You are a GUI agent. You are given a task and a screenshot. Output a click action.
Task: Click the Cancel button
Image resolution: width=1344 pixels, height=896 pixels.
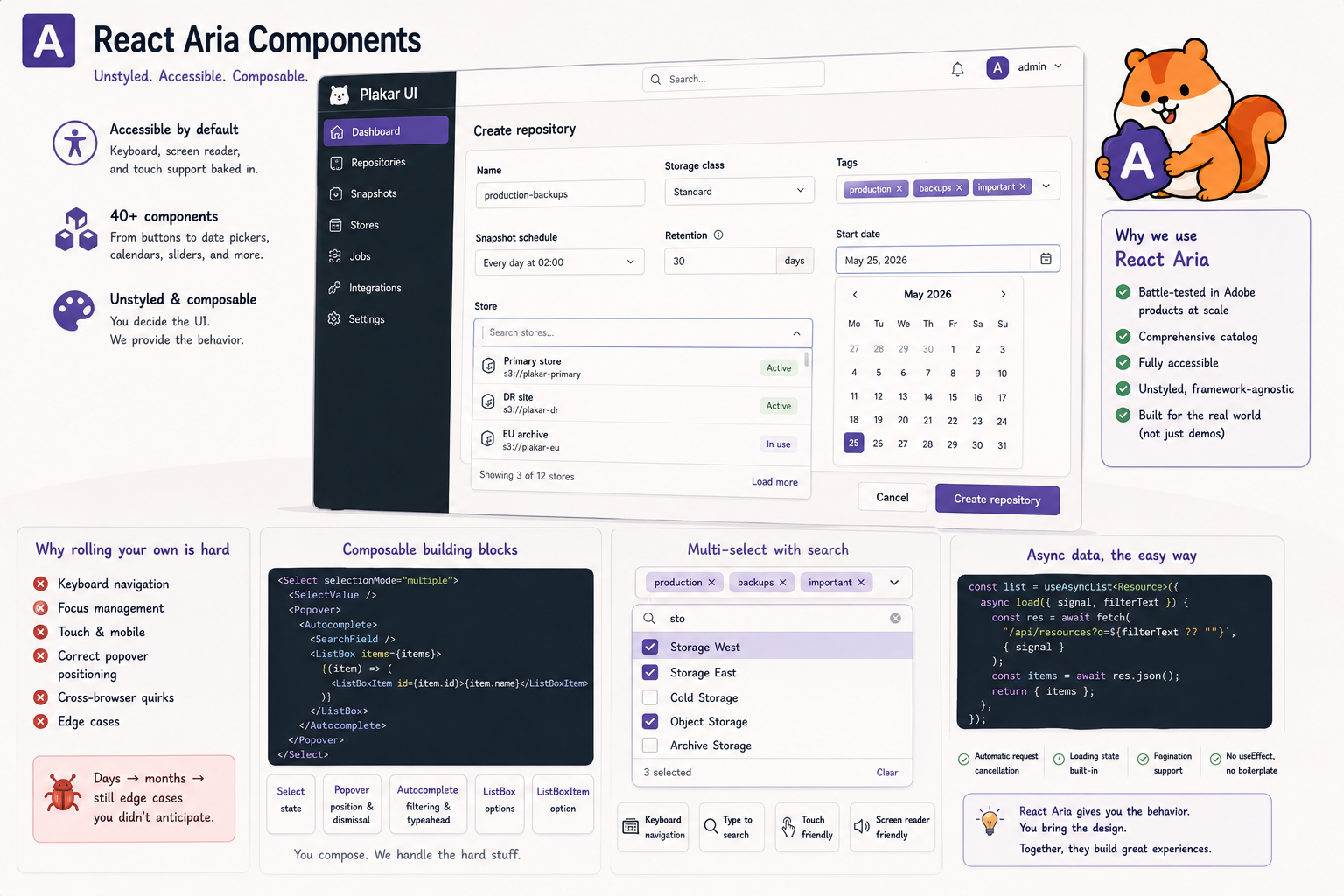pos(892,498)
